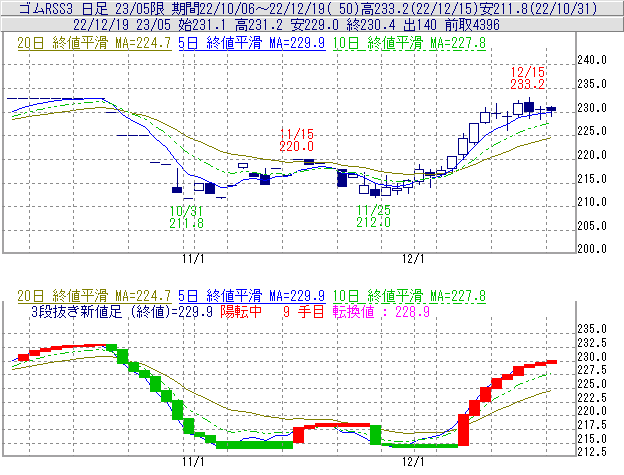Click the 3段抜き新値足 (終値)=229.9 label

tap(122, 311)
